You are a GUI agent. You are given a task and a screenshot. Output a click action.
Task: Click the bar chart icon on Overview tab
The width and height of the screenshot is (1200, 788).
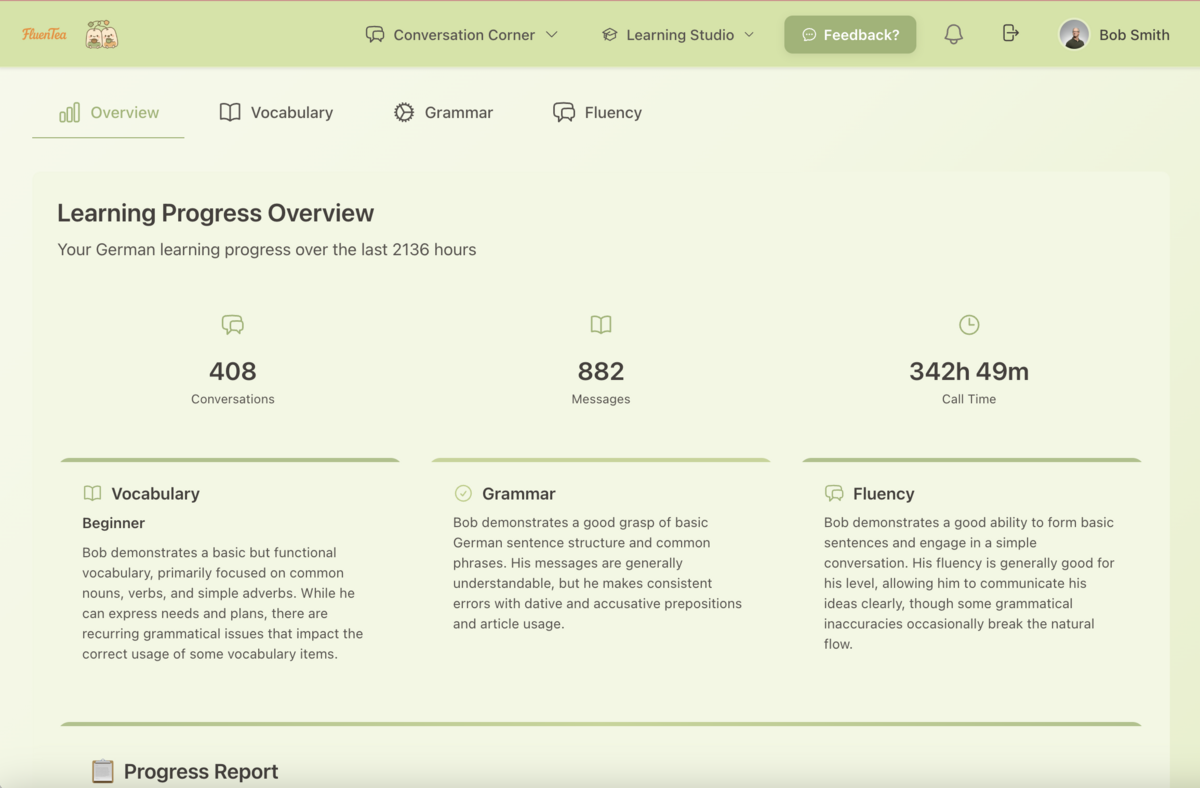(67, 112)
